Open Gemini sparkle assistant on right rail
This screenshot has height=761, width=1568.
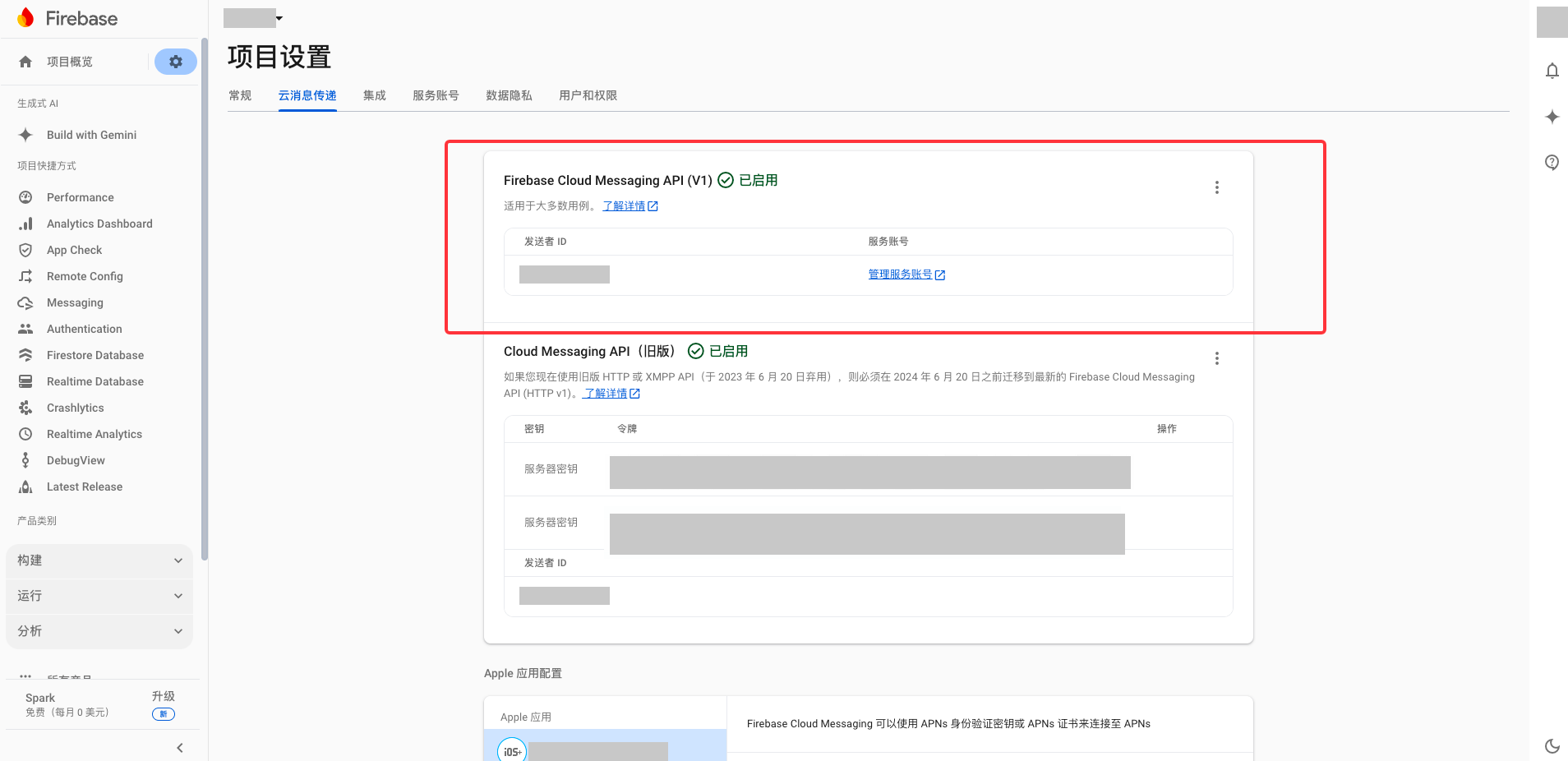[x=1552, y=117]
